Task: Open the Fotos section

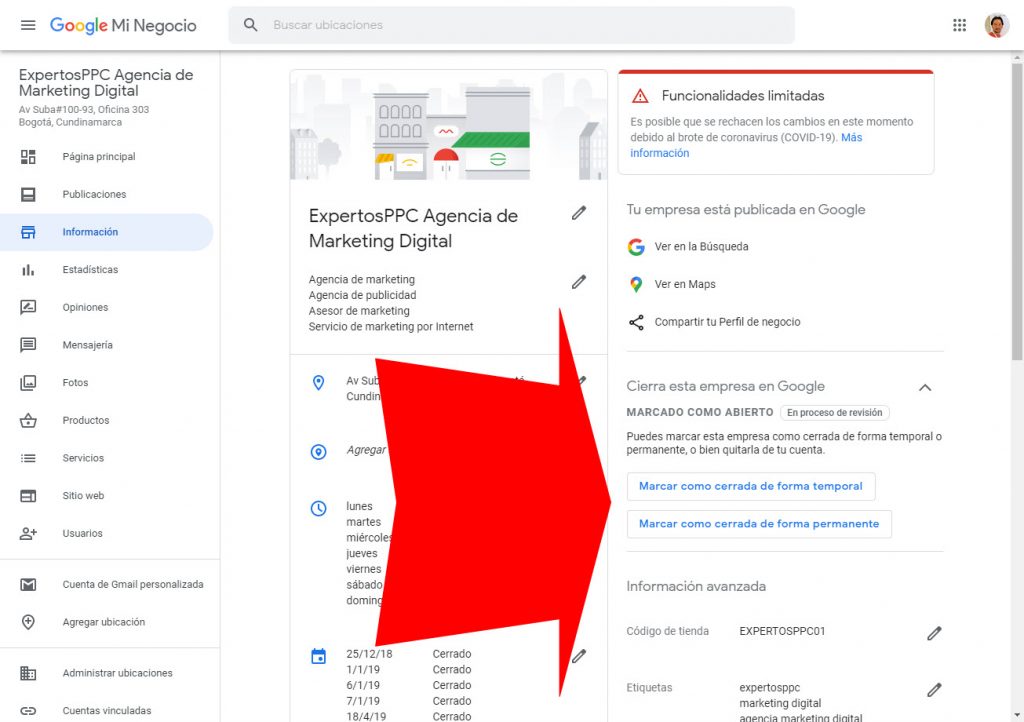Action: (x=72, y=382)
